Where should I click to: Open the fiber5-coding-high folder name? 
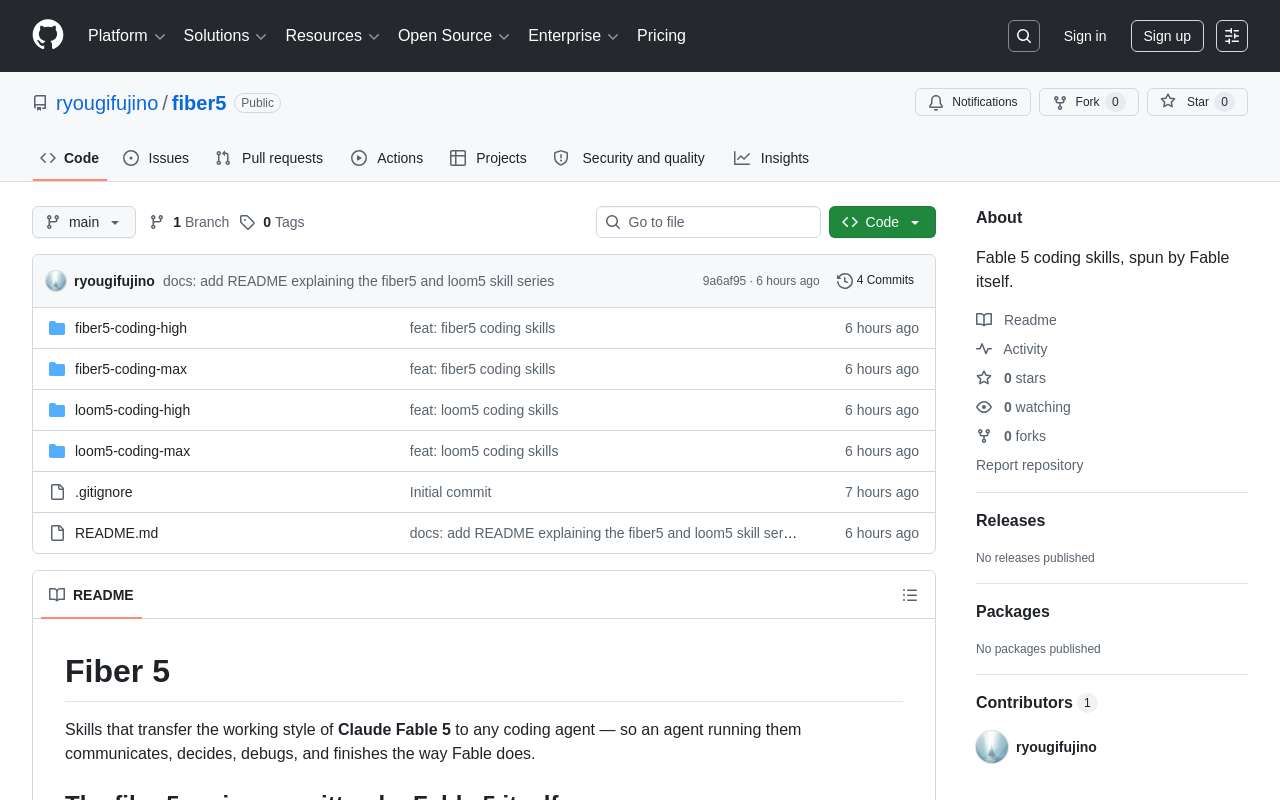click(131, 328)
